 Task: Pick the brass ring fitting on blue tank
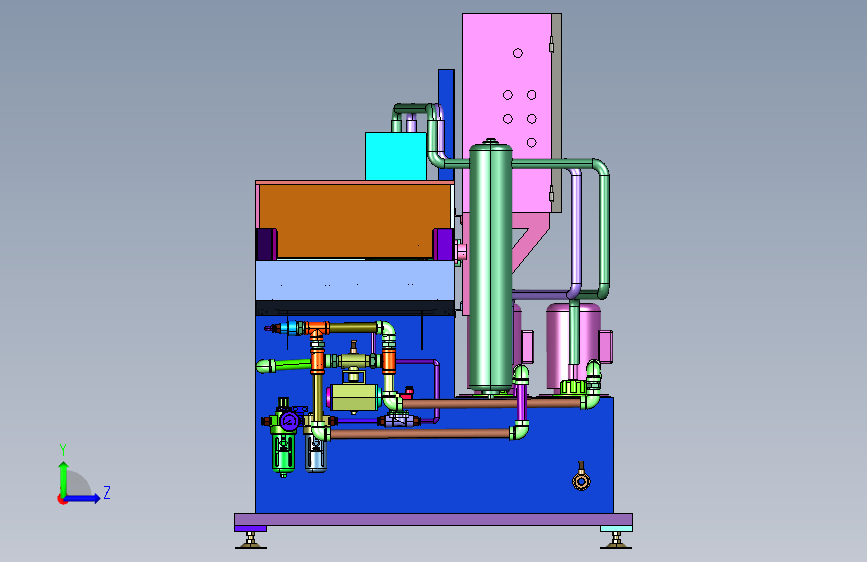coord(581,481)
